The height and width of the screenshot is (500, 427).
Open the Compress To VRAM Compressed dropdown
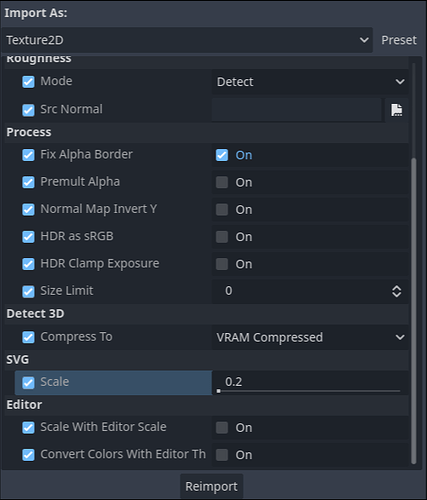pyautogui.click(x=310, y=338)
